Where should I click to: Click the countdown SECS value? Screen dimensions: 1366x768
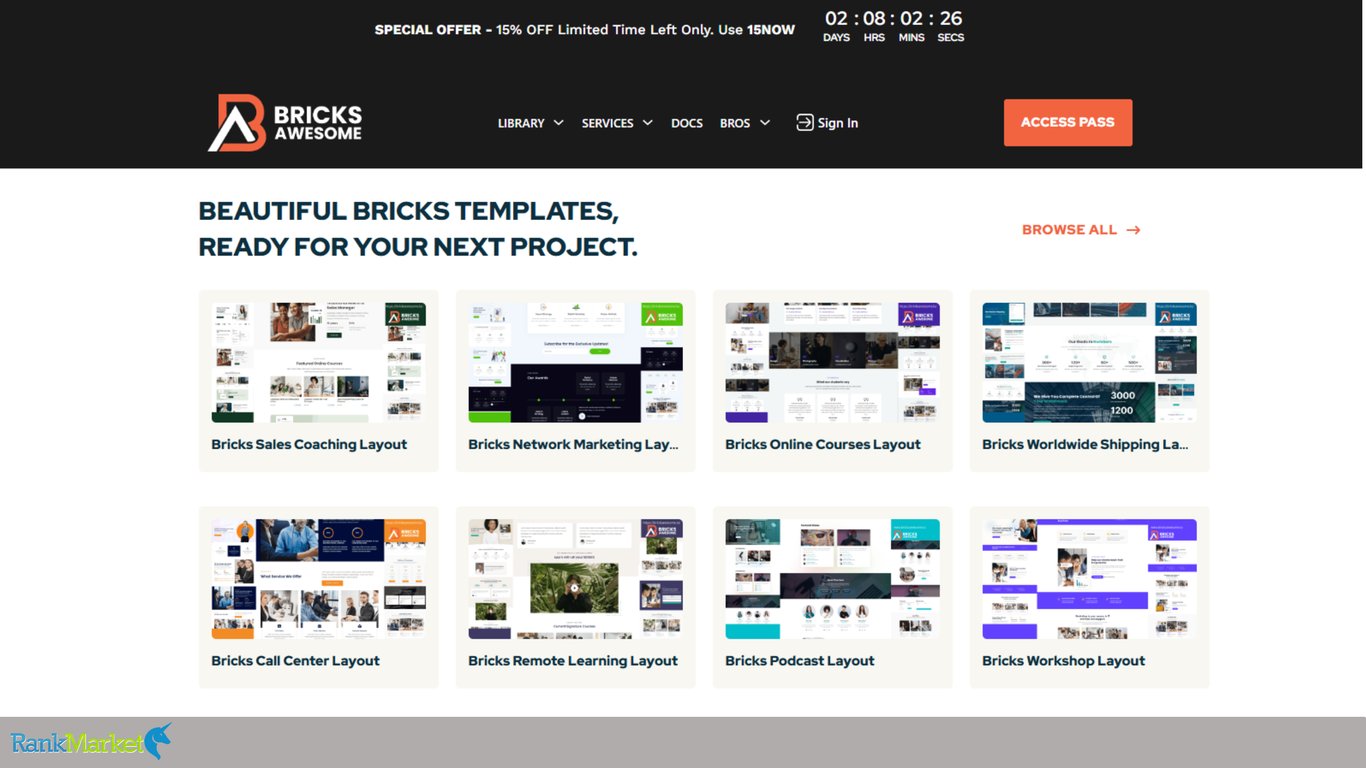[x=951, y=18]
